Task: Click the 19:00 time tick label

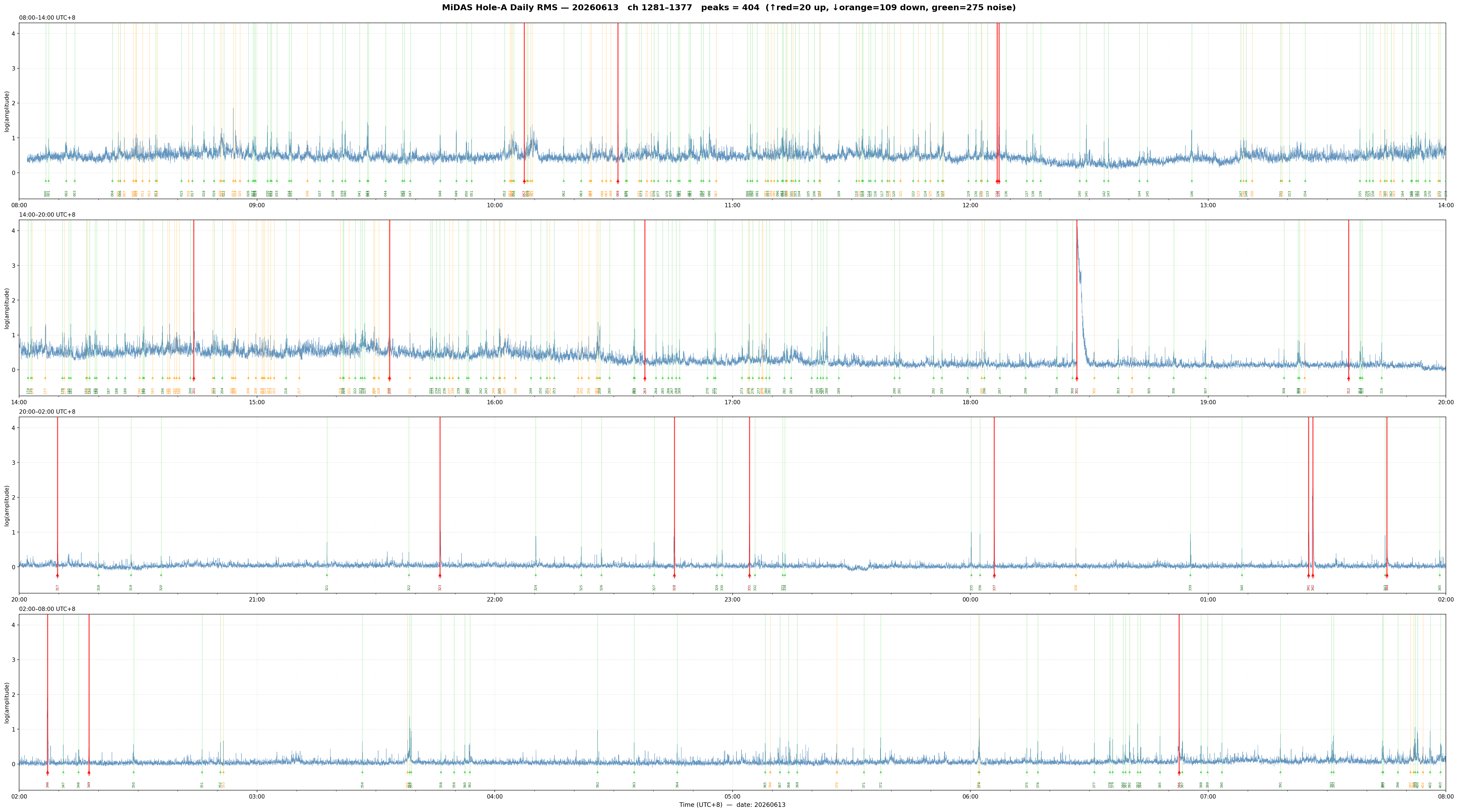Action: [1208, 402]
